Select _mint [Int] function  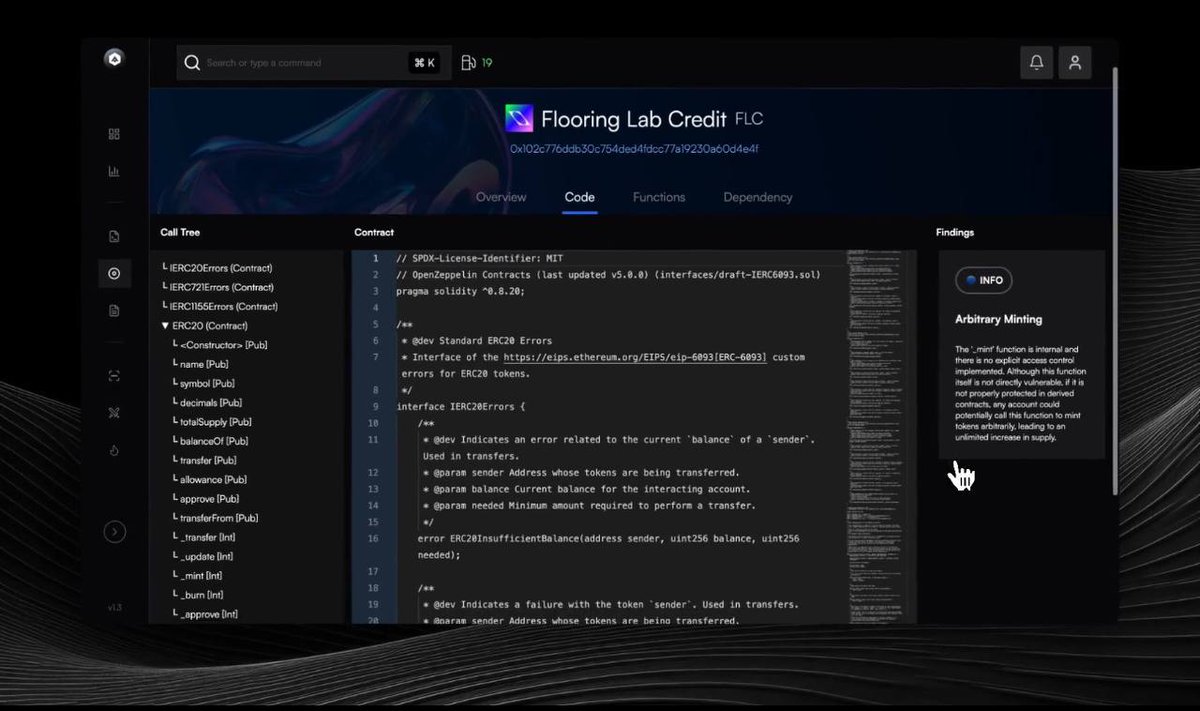(199, 576)
